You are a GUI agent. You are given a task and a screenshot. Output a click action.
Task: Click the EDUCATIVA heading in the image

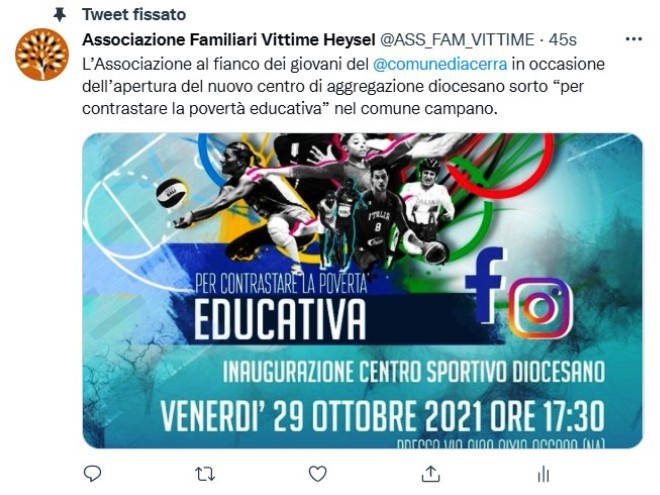(x=280, y=320)
